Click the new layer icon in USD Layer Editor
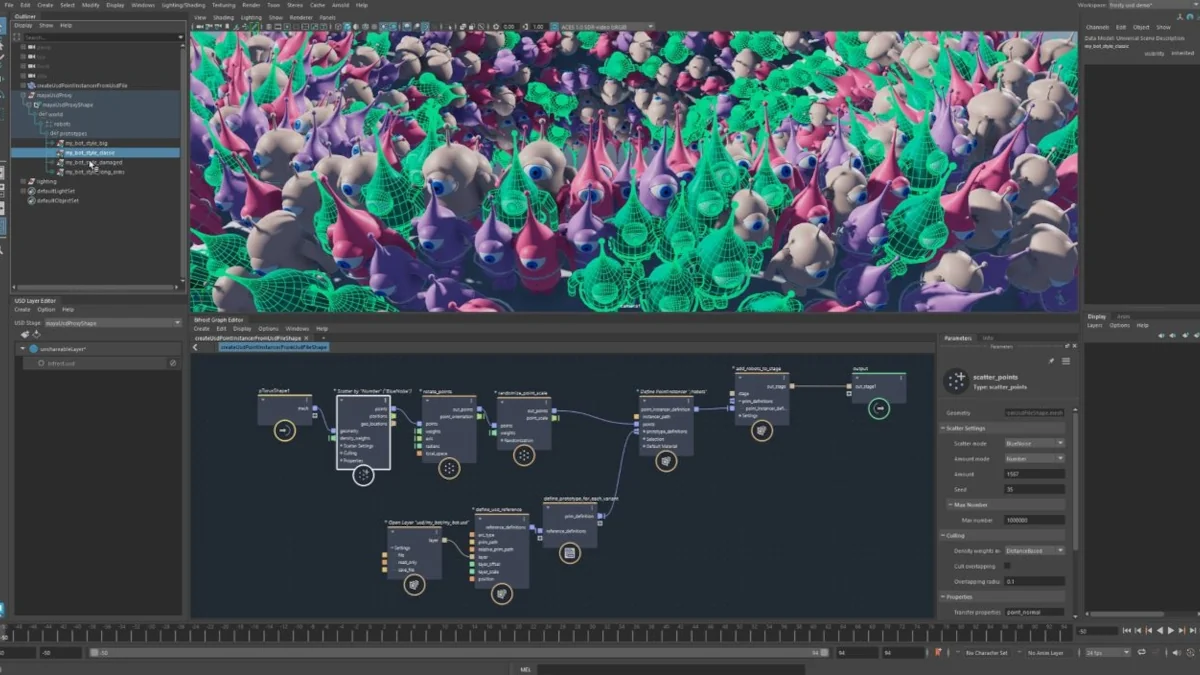 click(24, 334)
